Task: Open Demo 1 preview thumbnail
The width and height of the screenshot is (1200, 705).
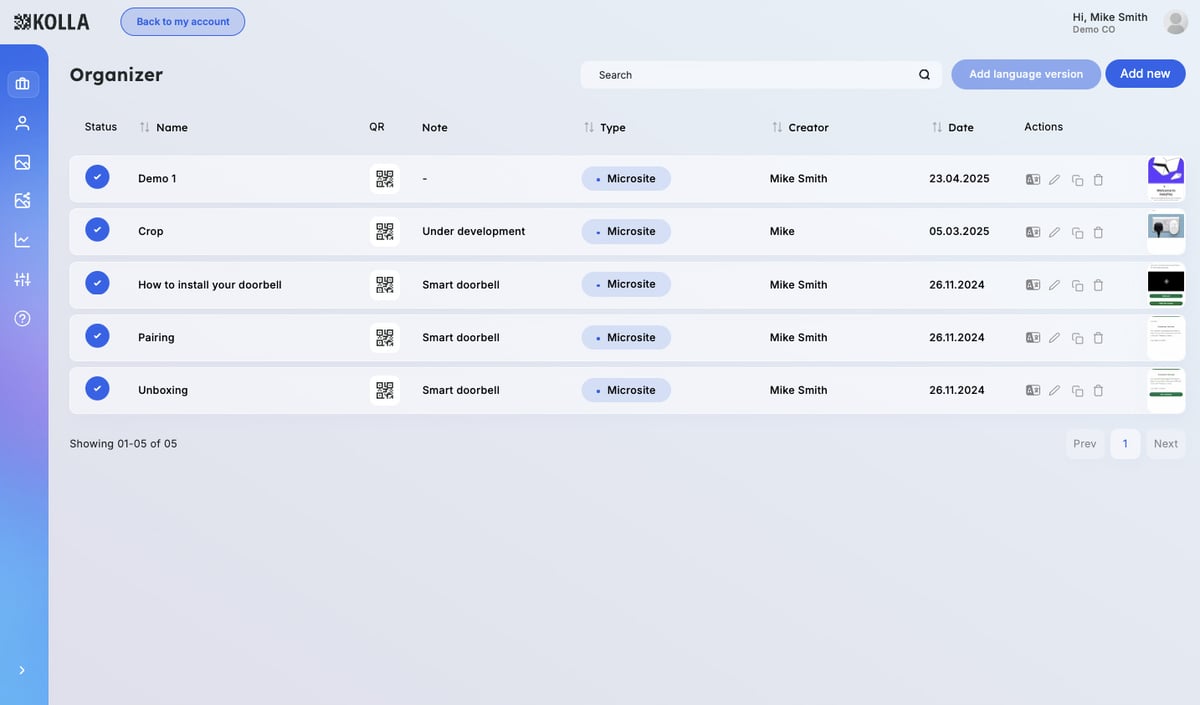Action: [x=1166, y=179]
